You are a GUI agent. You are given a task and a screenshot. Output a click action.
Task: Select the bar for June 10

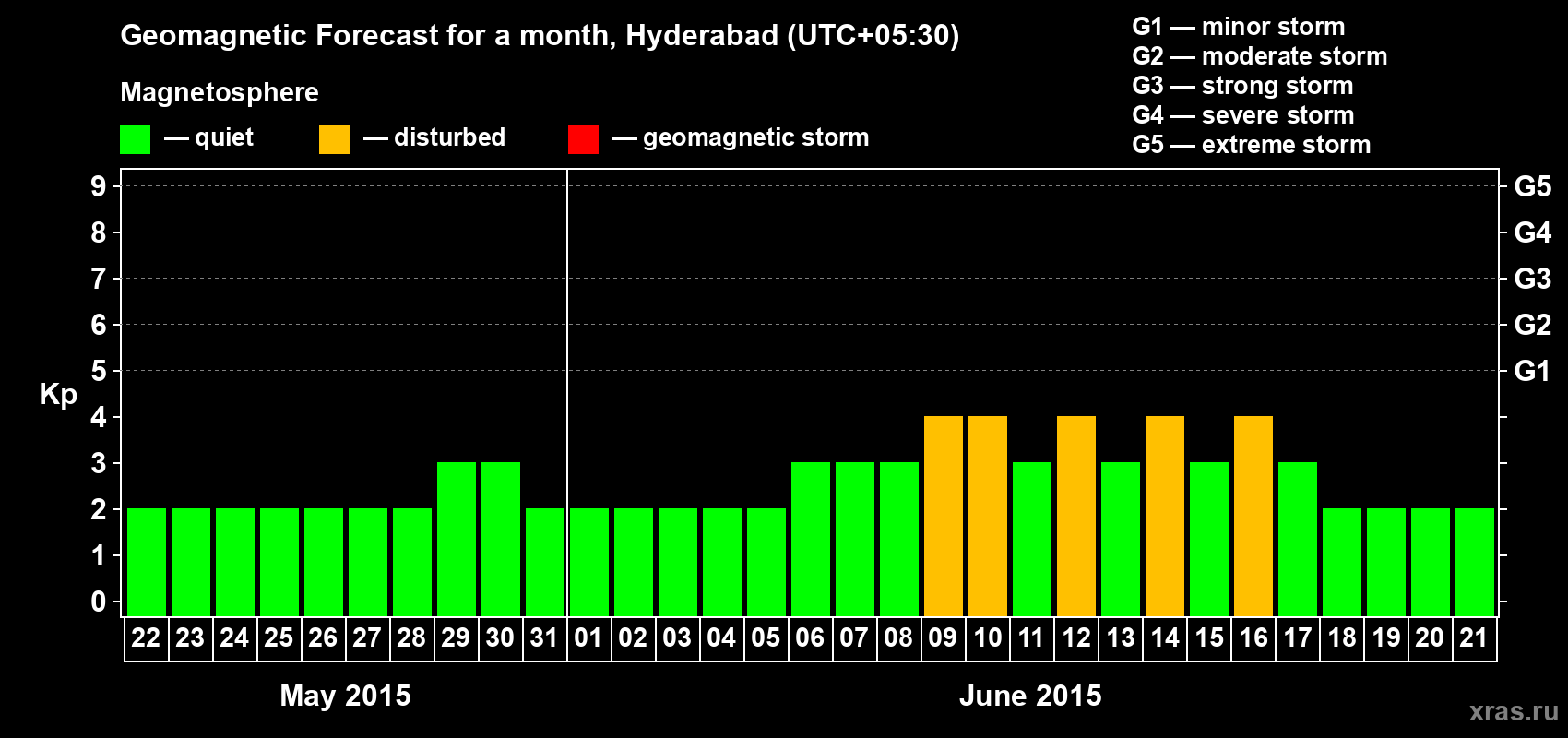pos(988,516)
